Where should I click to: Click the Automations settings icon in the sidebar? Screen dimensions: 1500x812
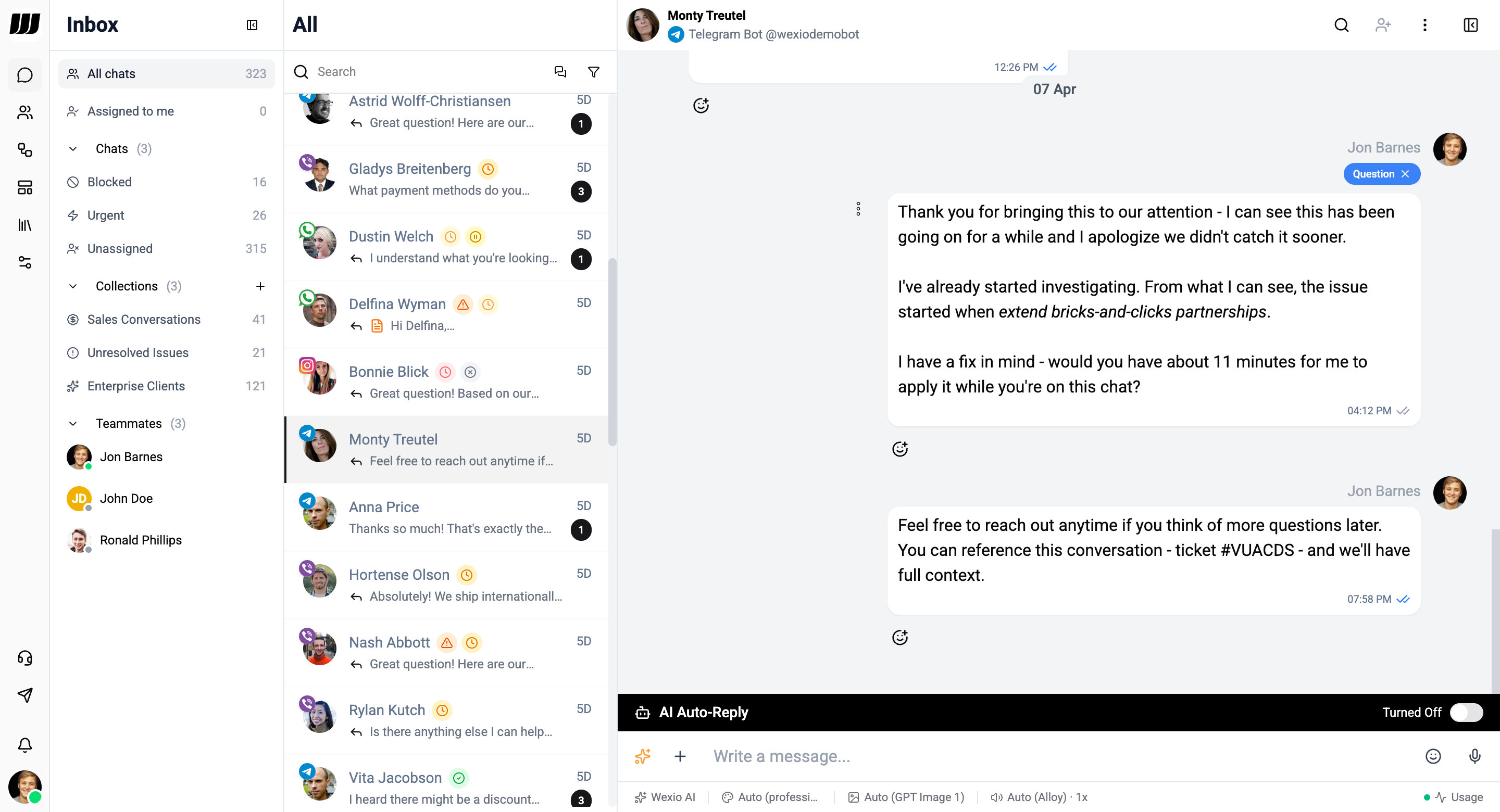pos(24,262)
